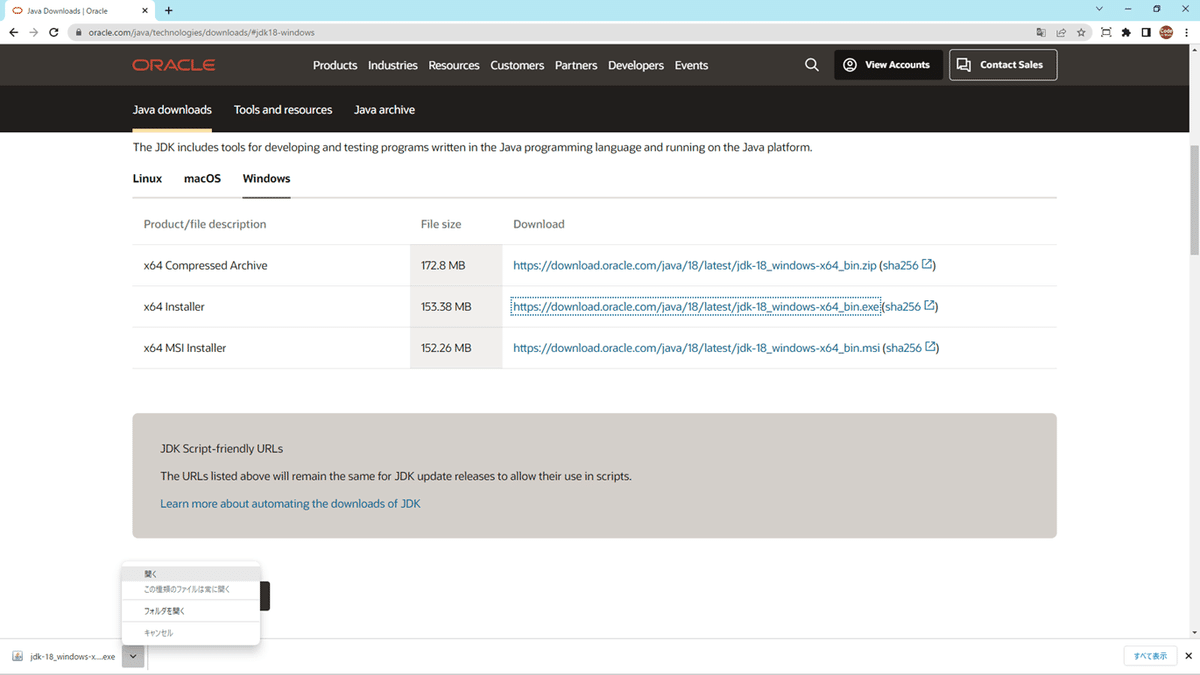Bookmark this page with the star icon

click(x=1081, y=32)
